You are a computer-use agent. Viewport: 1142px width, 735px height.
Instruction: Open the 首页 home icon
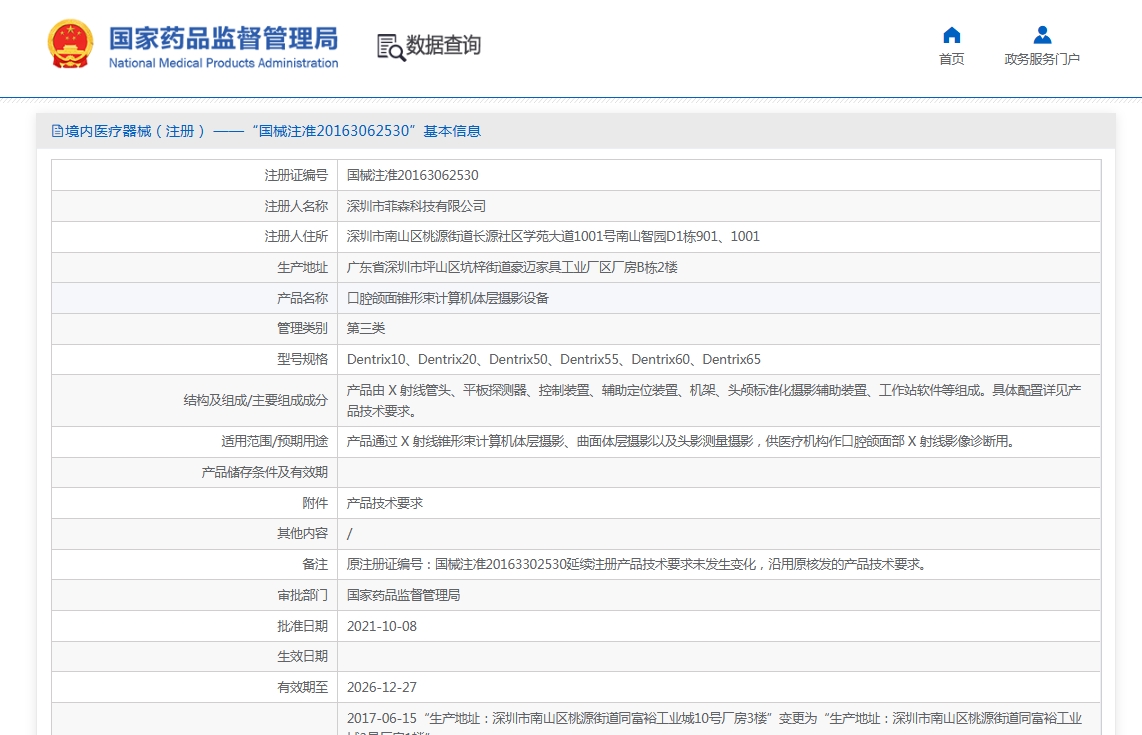point(951,35)
